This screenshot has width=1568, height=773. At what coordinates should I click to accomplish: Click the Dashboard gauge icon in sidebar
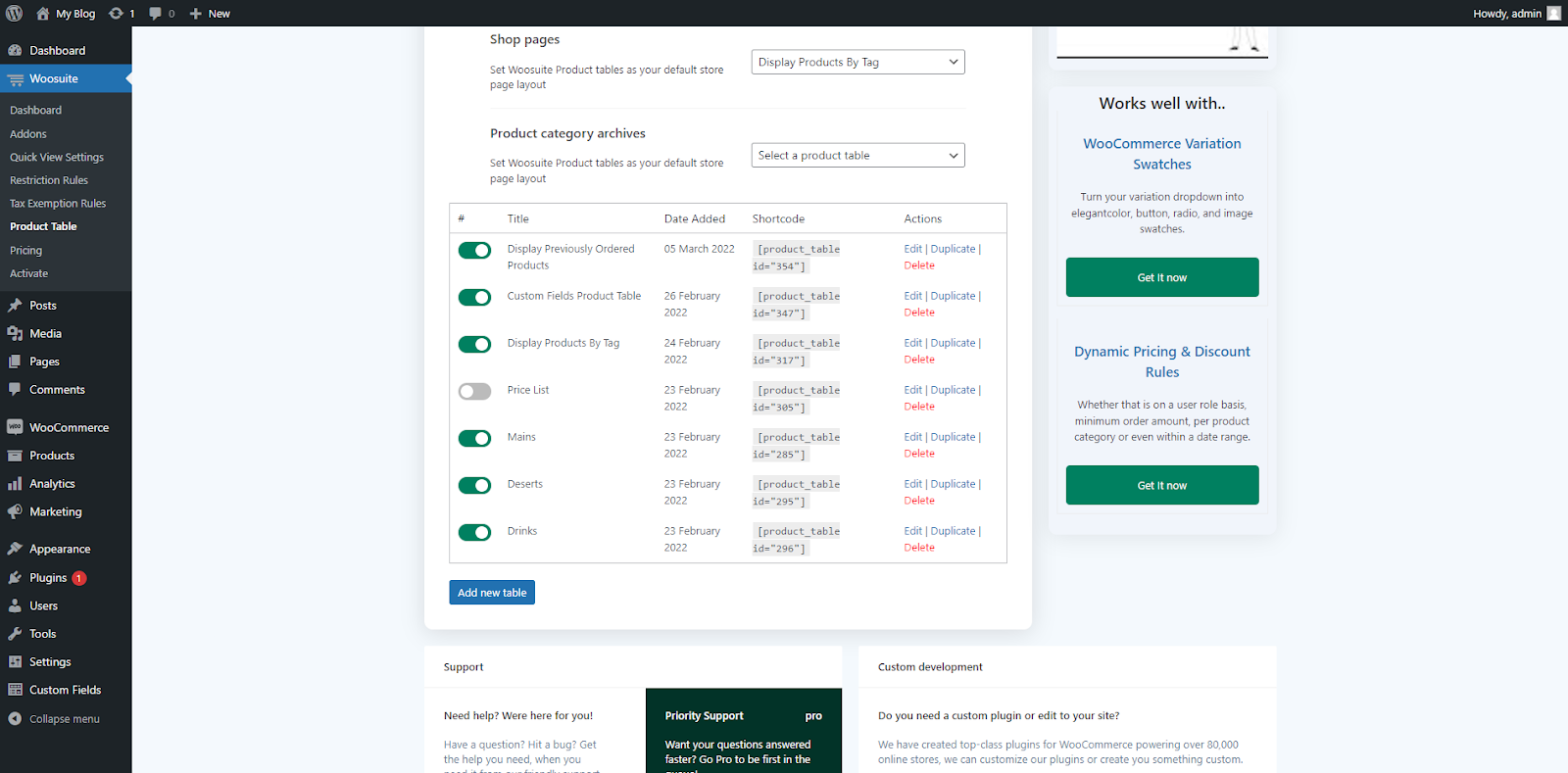(15, 50)
